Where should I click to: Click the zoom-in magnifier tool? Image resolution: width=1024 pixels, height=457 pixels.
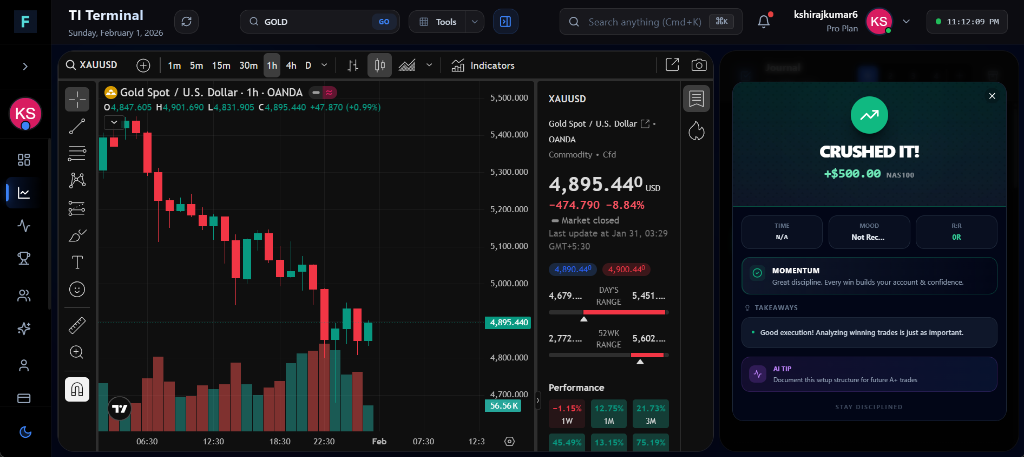point(77,352)
